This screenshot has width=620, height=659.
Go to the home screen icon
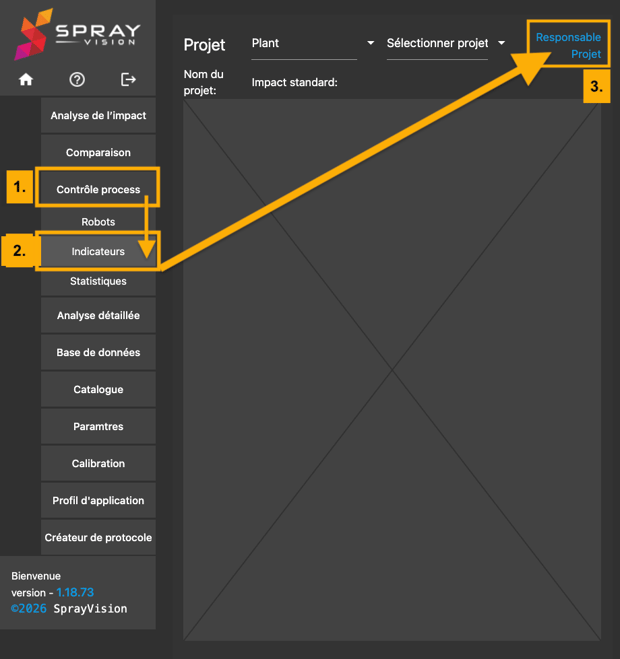(x=26, y=79)
